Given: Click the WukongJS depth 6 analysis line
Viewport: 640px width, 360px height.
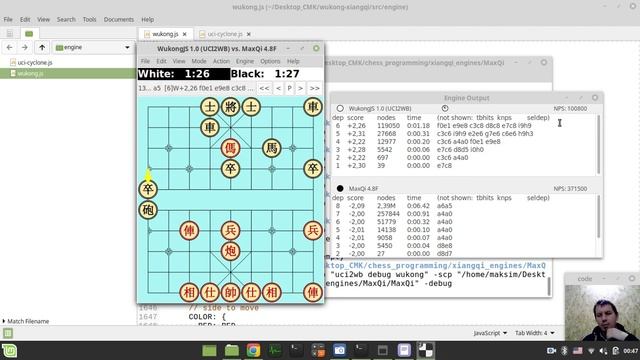Looking at the screenshot, I should tap(433, 126).
